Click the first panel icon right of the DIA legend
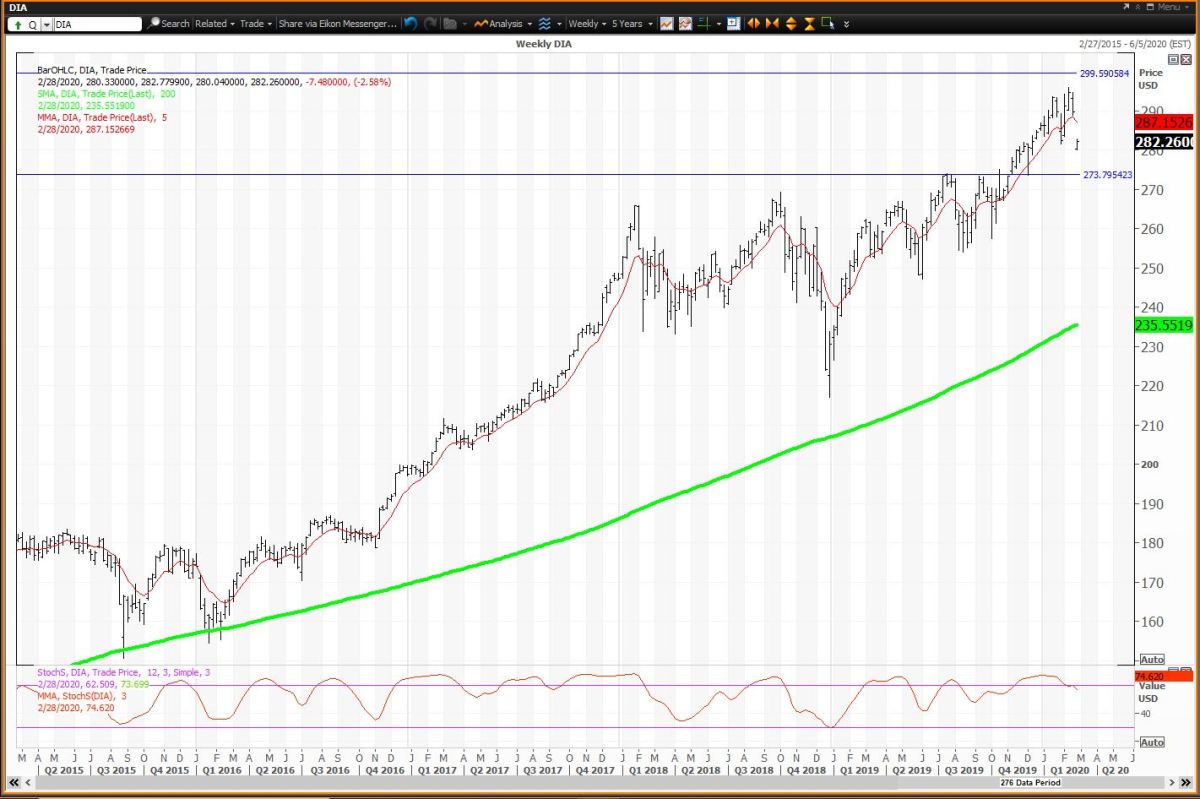 pyautogui.click(x=1173, y=60)
